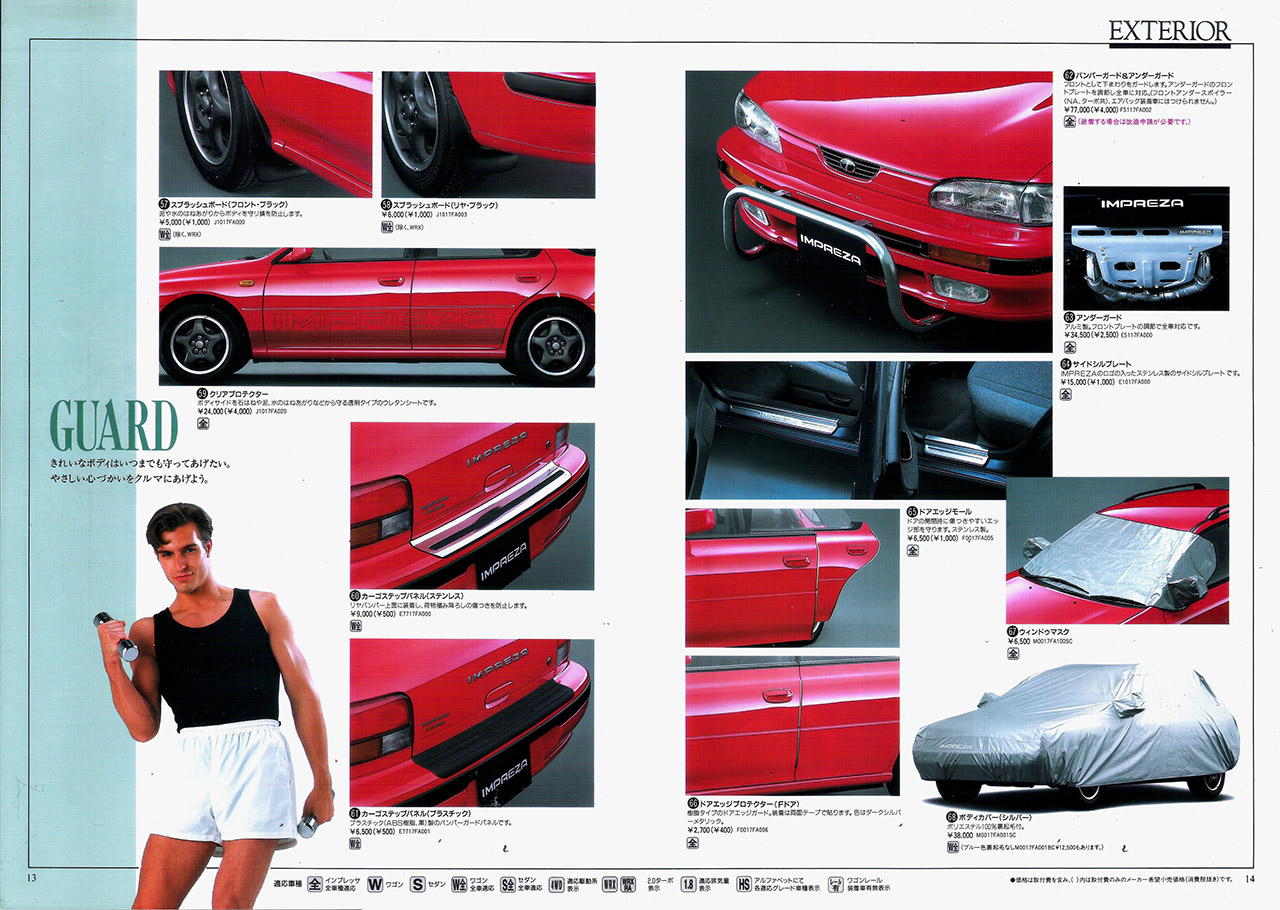1280x910 pixels.
Task: Click the aluminum under guard photo
Action: click(x=1145, y=247)
